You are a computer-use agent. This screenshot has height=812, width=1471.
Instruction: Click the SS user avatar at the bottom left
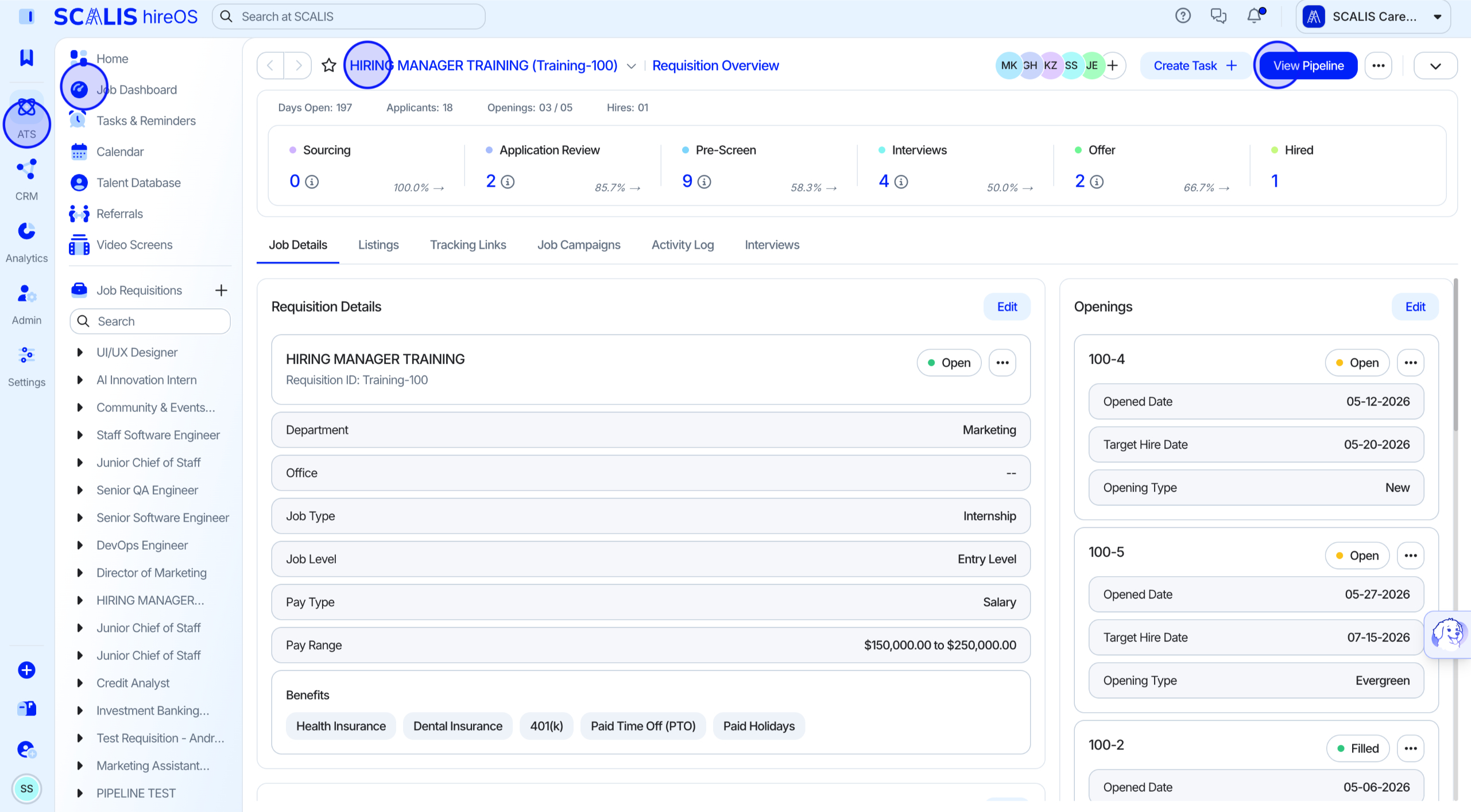click(26, 788)
